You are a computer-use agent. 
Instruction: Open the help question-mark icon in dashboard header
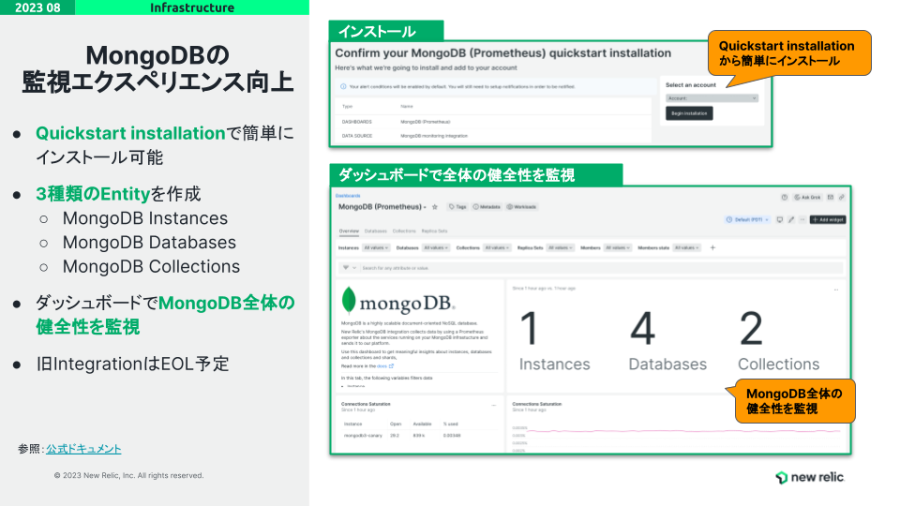(784, 197)
